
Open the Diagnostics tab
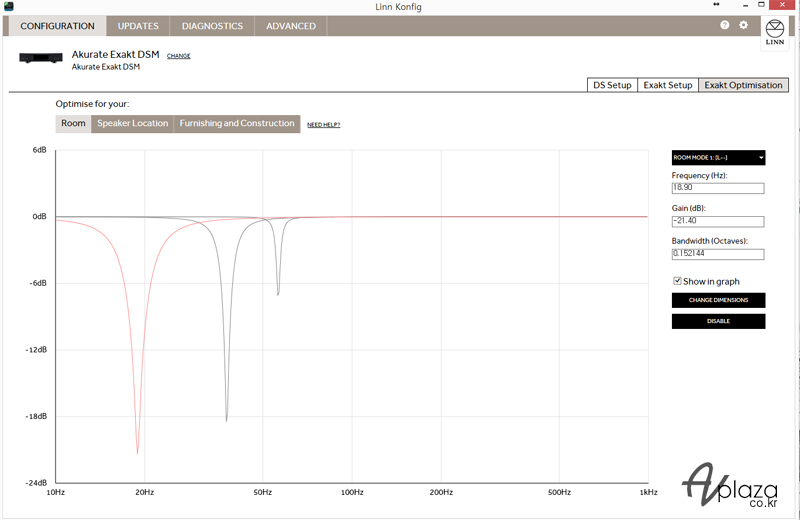click(212, 26)
